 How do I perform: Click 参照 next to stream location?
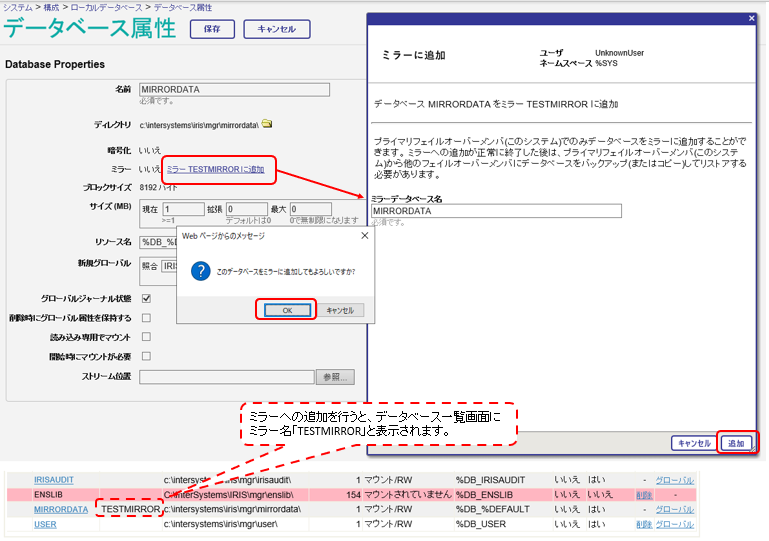[x=335, y=377]
